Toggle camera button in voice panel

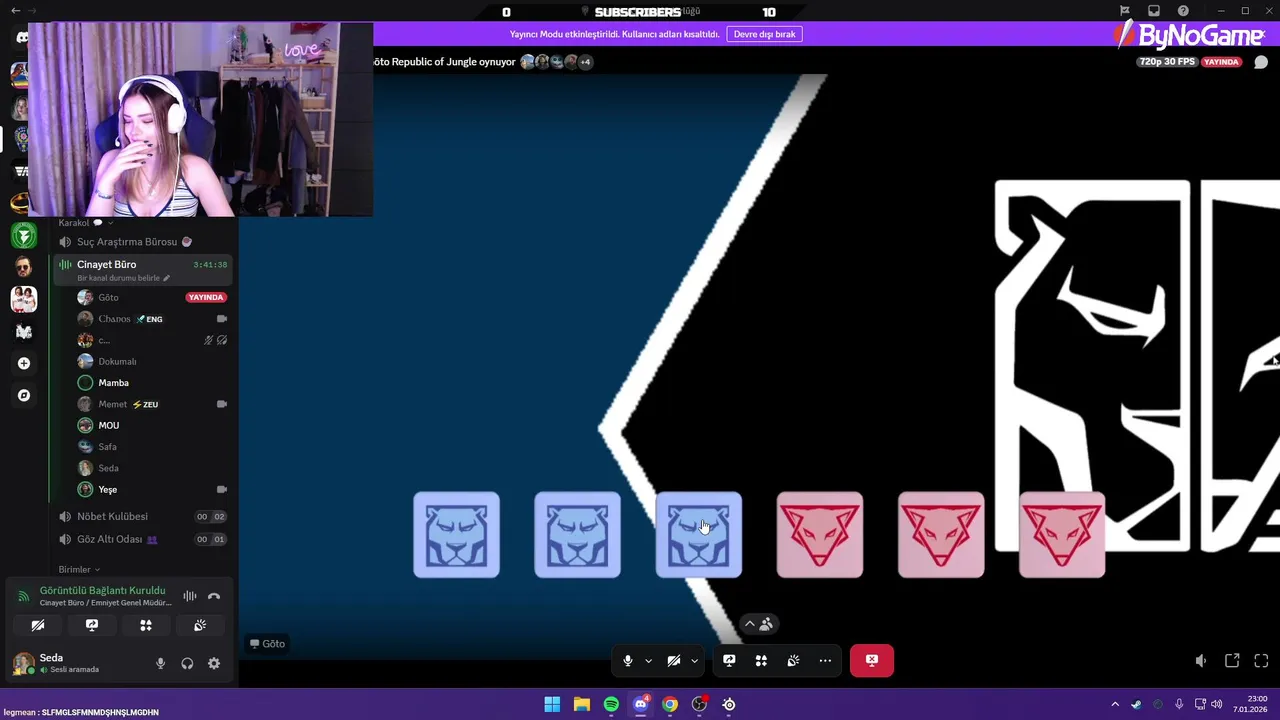[38, 625]
